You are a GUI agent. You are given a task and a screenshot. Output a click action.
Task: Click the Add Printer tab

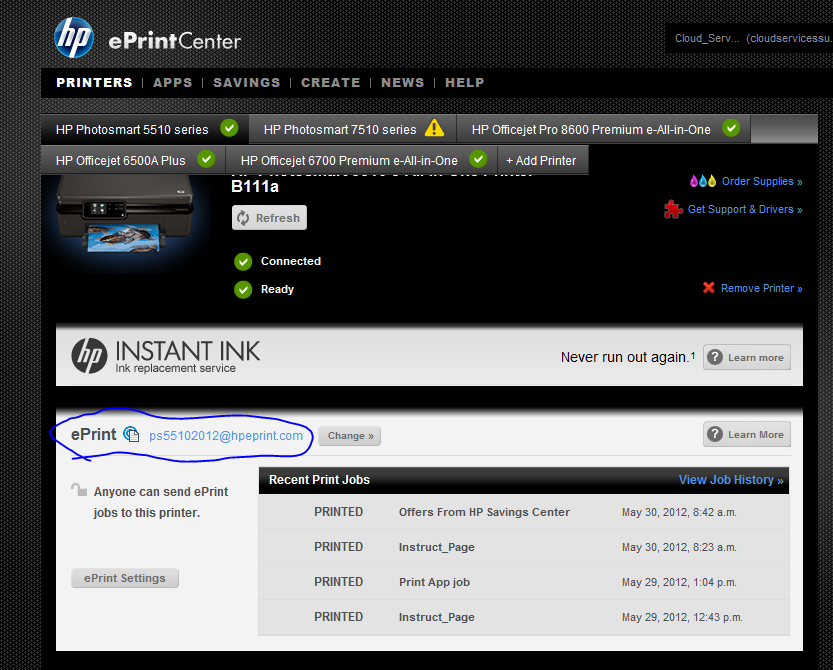[541, 160]
